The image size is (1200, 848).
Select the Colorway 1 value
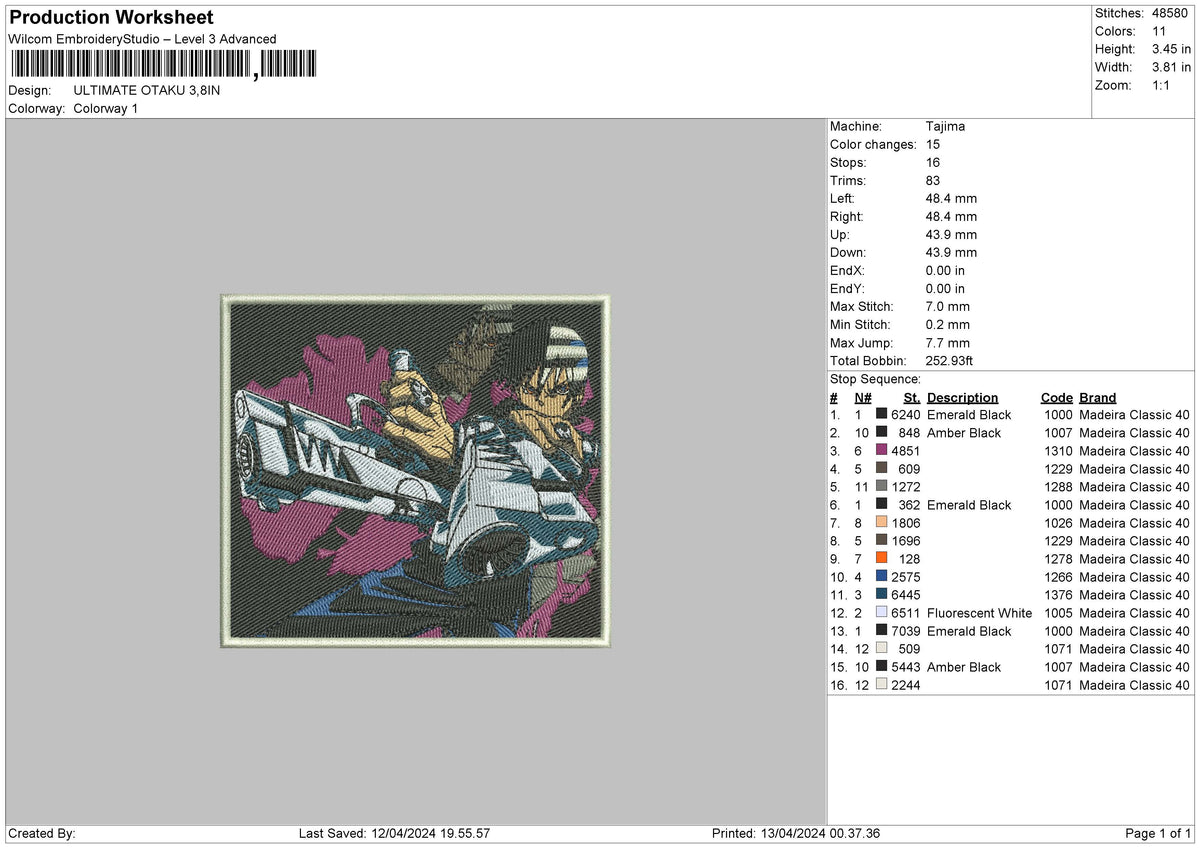[x=106, y=108]
